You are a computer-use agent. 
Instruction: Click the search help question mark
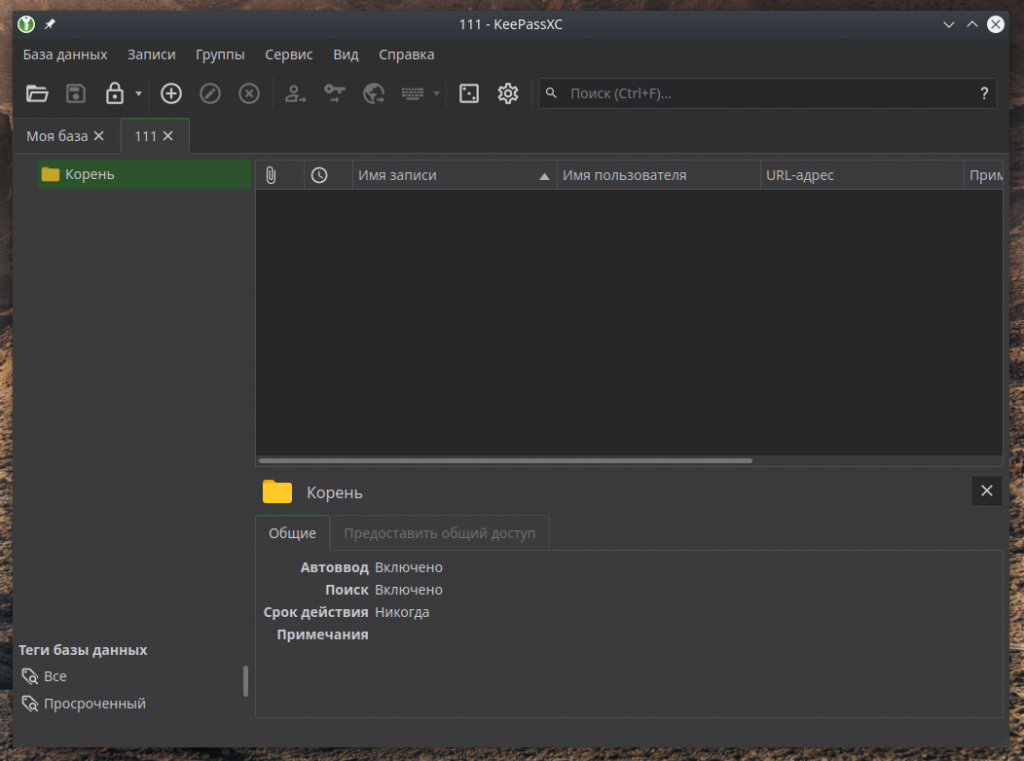(x=984, y=94)
